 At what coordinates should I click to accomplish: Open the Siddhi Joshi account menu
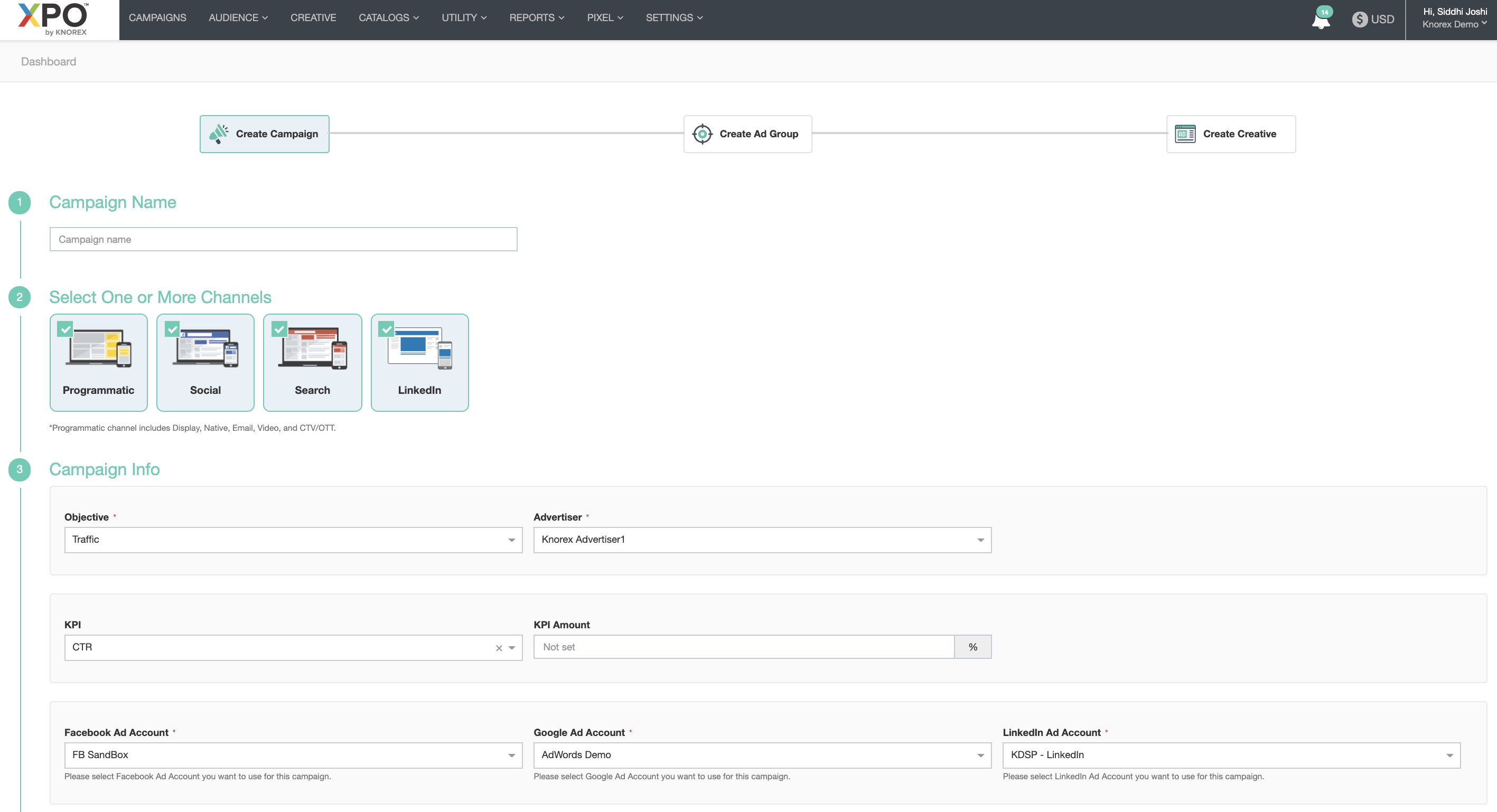[1454, 18]
